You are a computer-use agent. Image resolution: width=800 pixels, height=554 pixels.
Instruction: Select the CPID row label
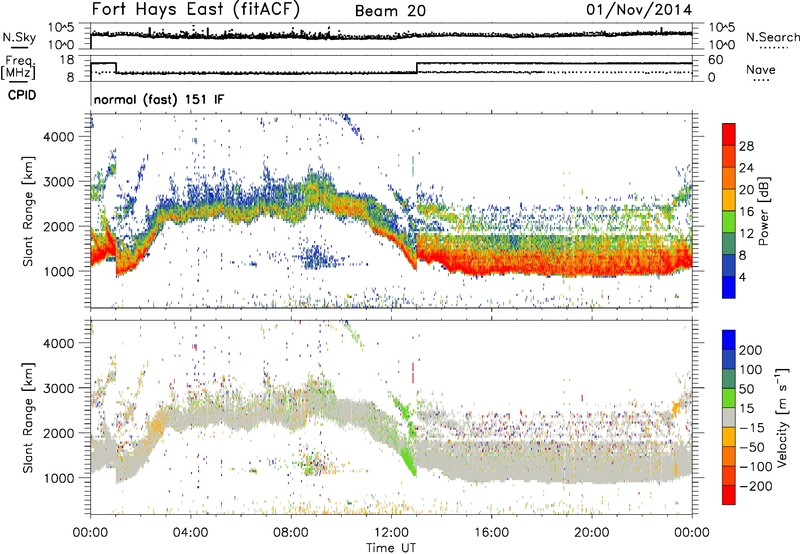pos(22,95)
